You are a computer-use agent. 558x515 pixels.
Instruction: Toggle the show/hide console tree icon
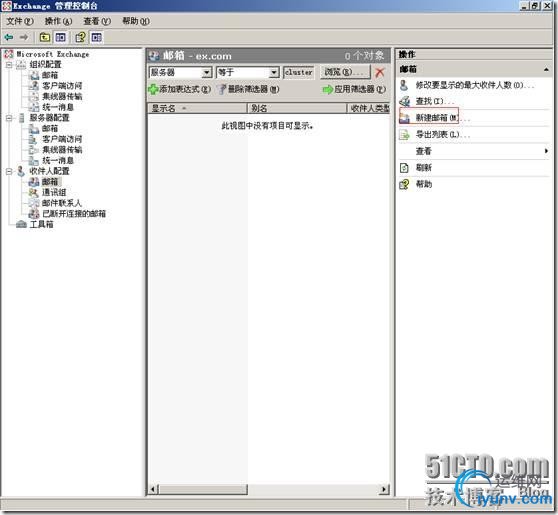(60, 37)
